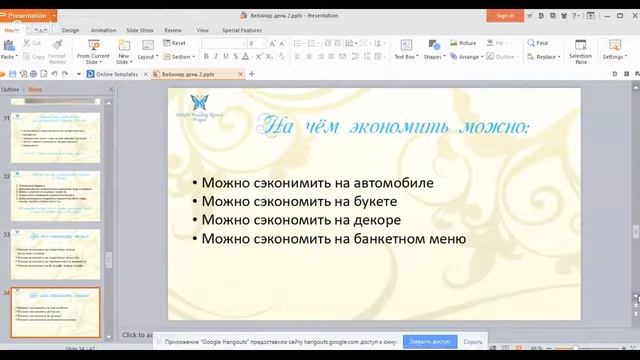
Task: Click the Cut scissors icon
Action: tap(27, 43)
